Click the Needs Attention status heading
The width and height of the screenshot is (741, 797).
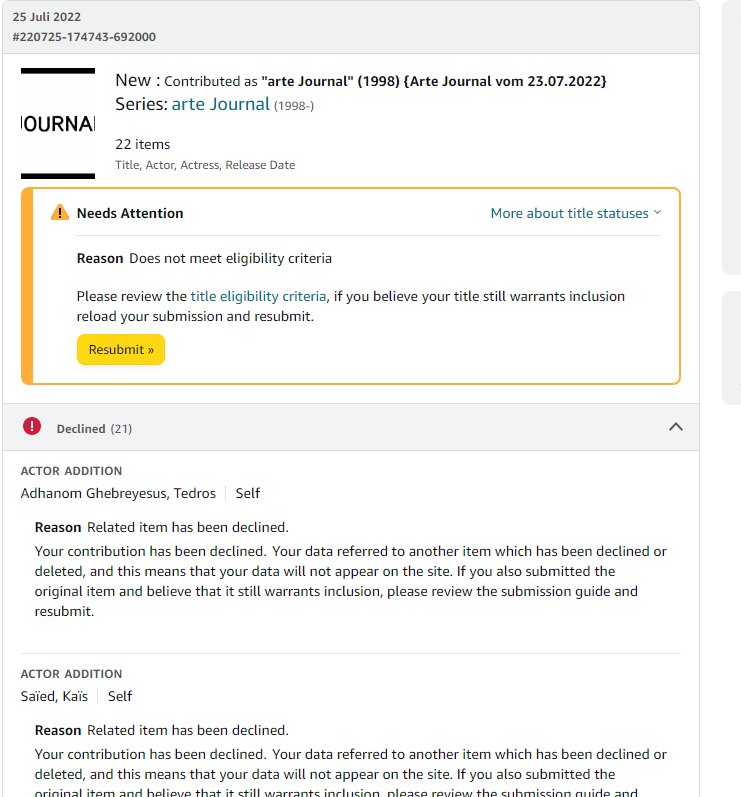point(130,213)
